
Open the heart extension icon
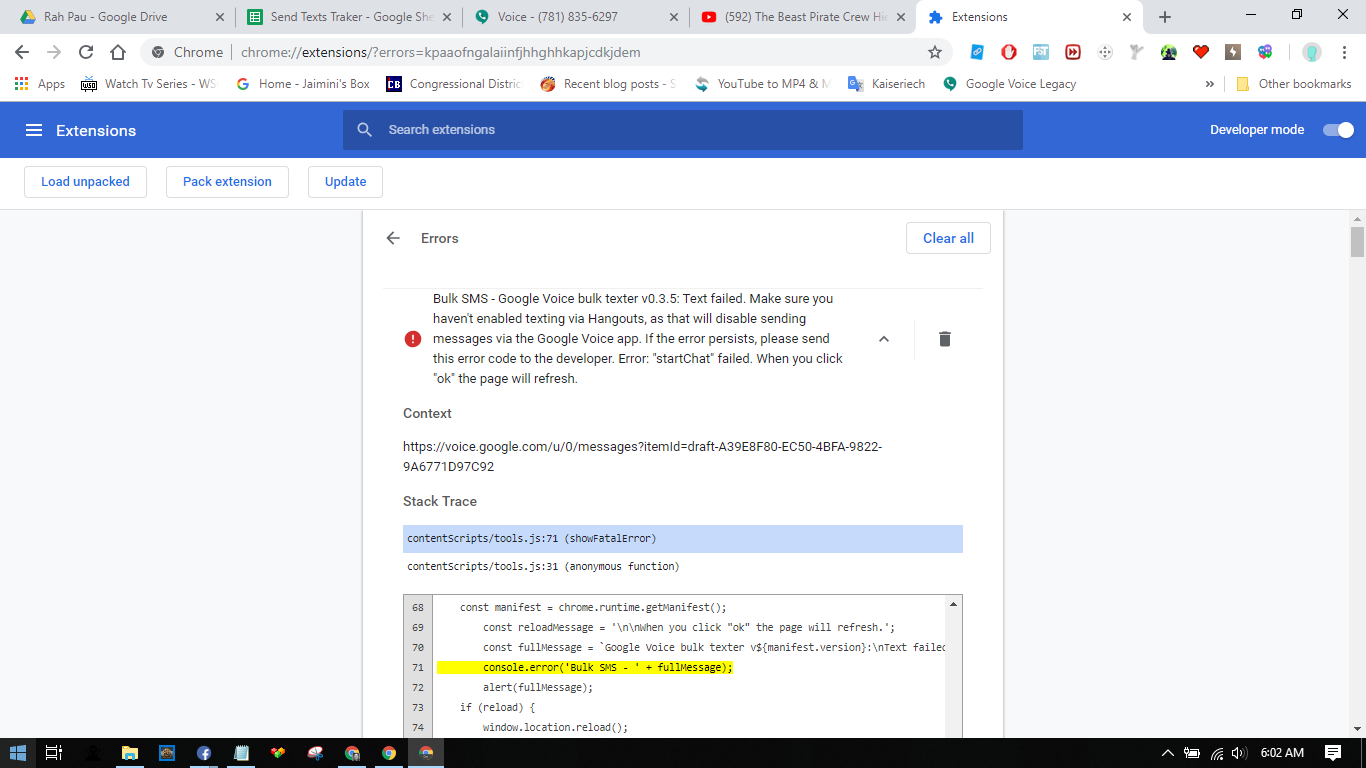coord(1201,52)
